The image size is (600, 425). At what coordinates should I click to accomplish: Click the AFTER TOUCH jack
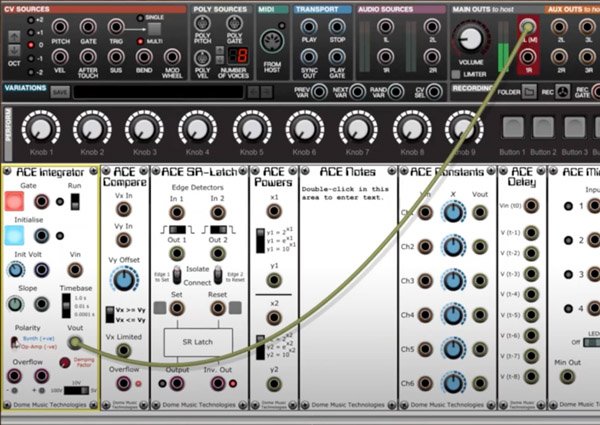(88, 57)
